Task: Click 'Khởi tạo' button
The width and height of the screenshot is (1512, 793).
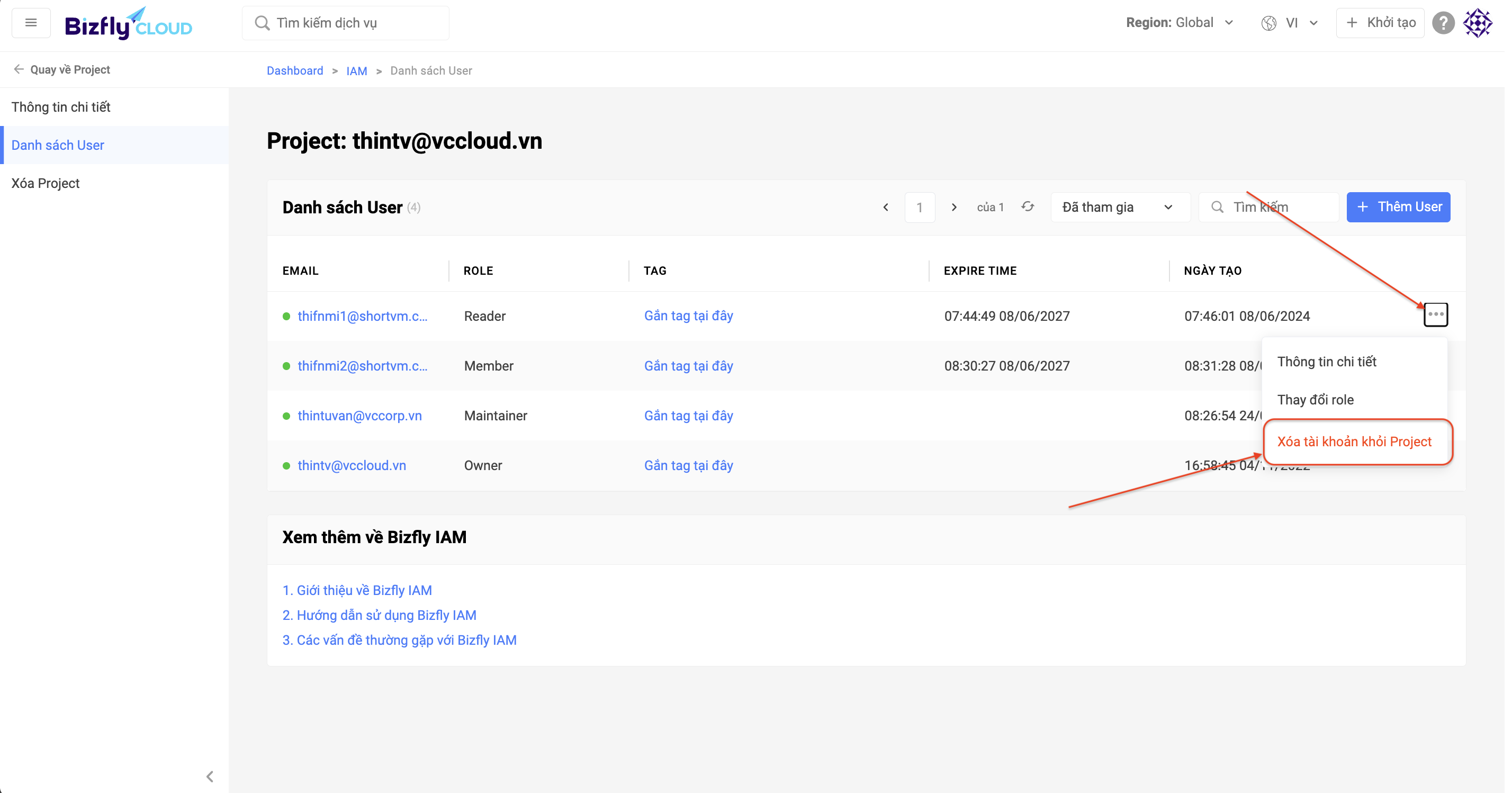Action: point(1380,23)
